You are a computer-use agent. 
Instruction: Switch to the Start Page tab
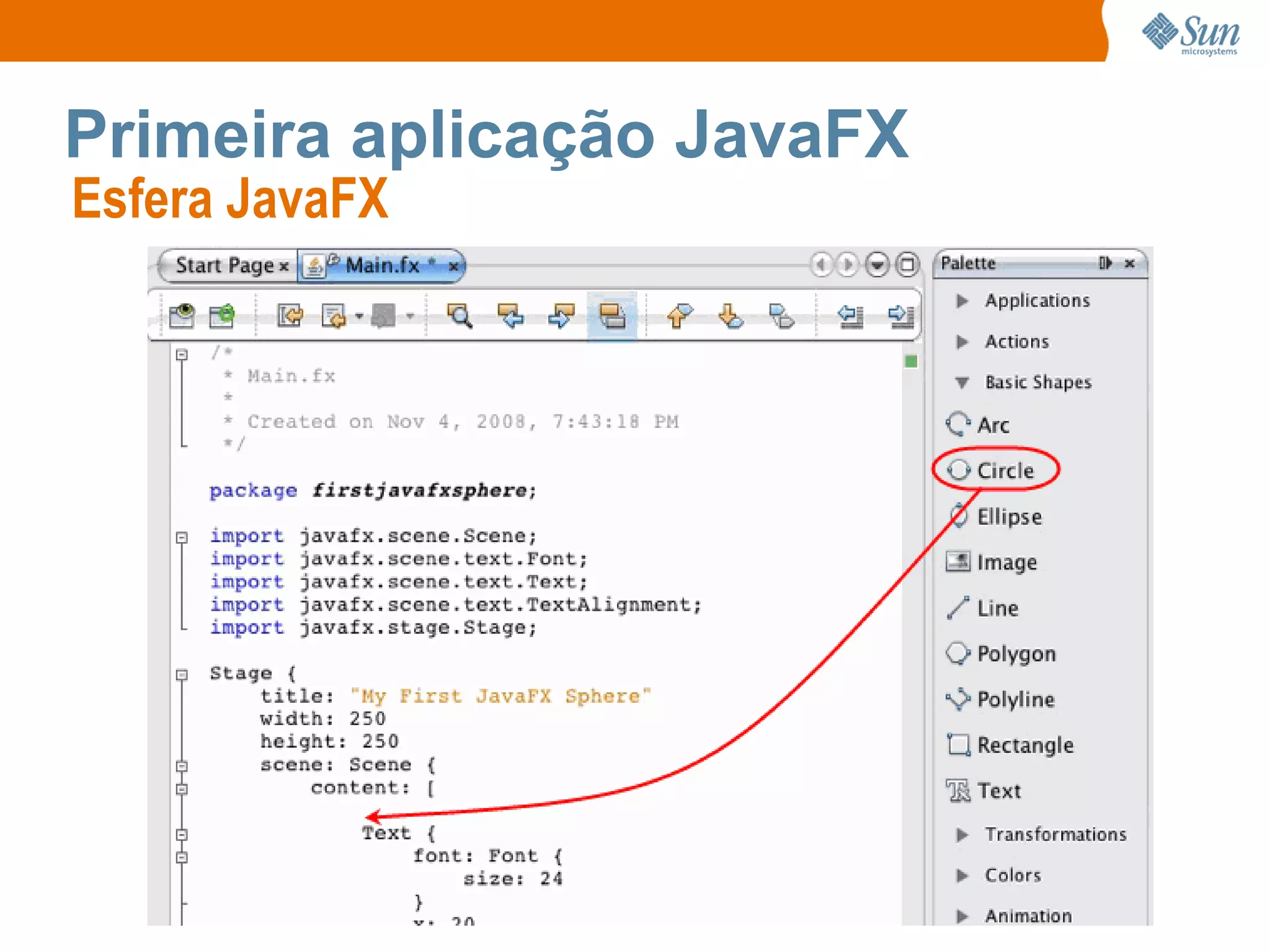point(224,265)
